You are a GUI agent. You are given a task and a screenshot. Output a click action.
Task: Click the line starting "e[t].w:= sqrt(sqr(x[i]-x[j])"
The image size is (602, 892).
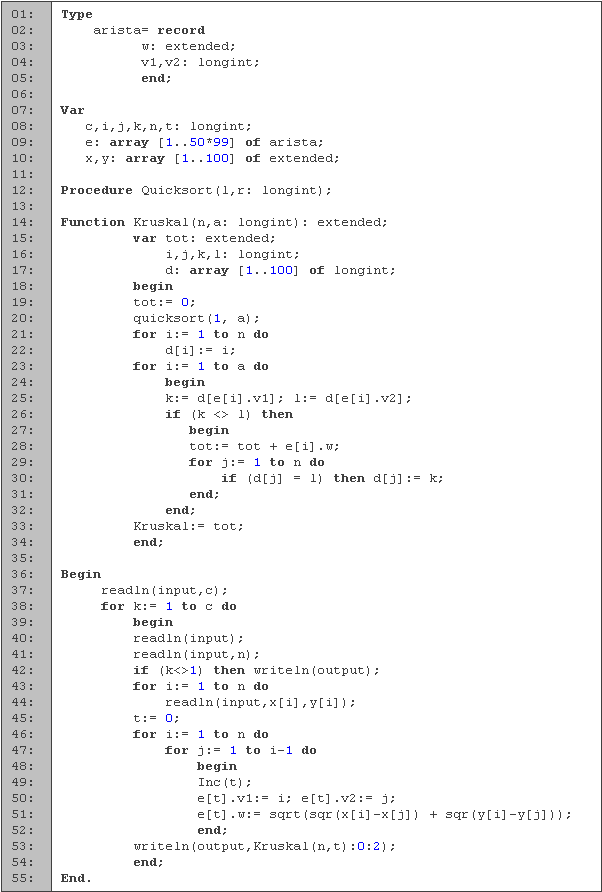click(x=384, y=815)
